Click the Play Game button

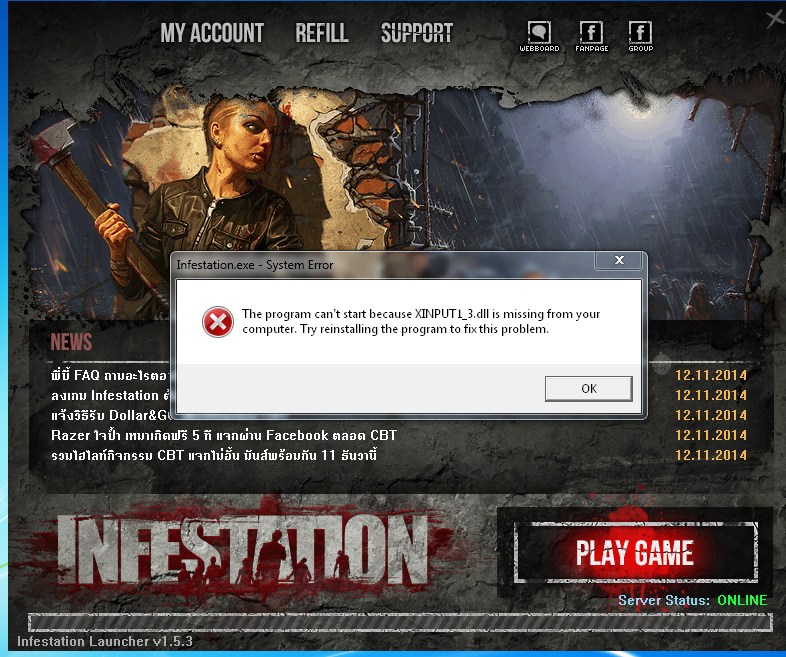pos(635,552)
